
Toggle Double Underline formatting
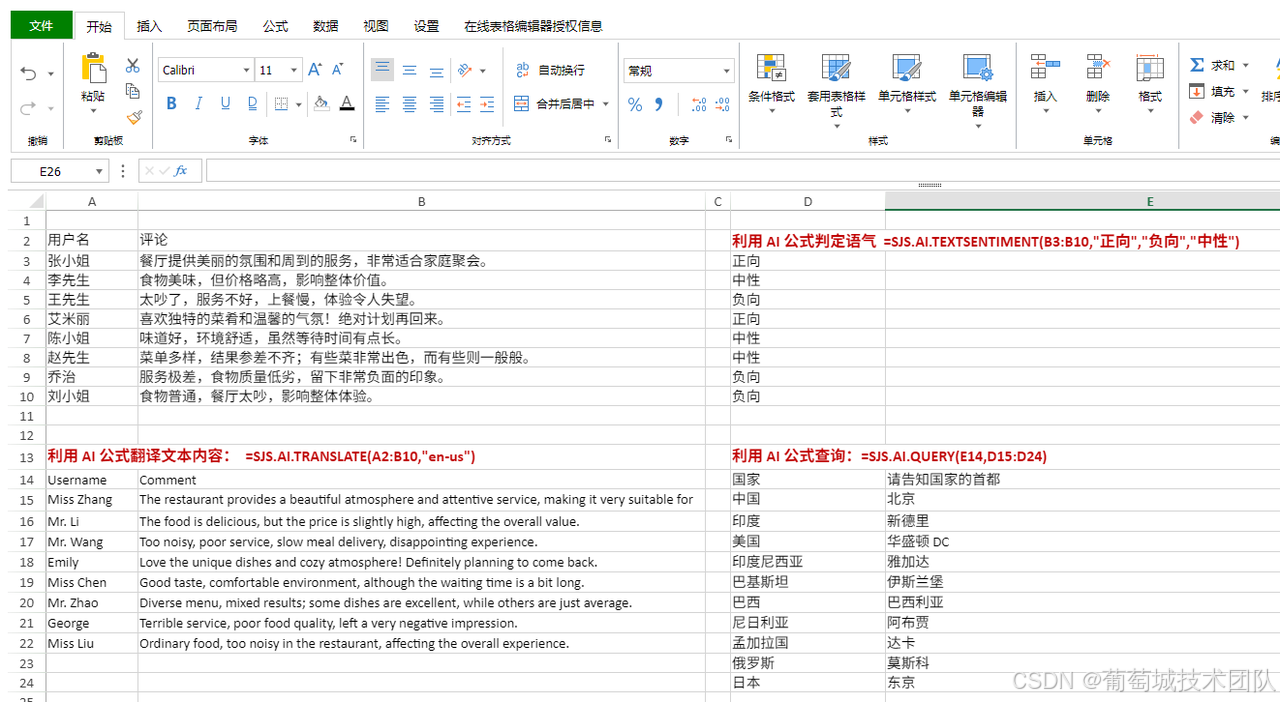[x=252, y=103]
